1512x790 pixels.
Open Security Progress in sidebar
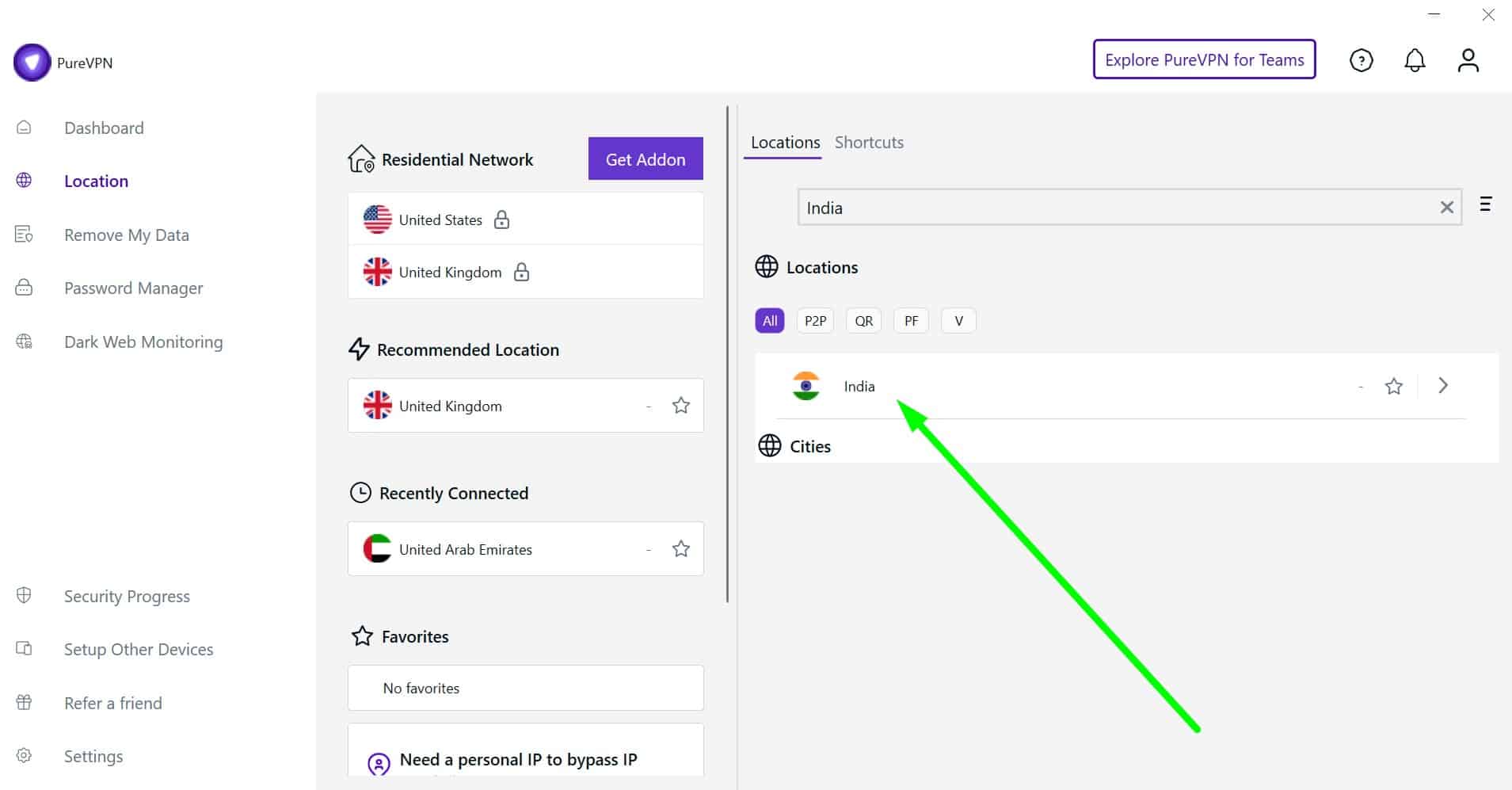(x=127, y=596)
